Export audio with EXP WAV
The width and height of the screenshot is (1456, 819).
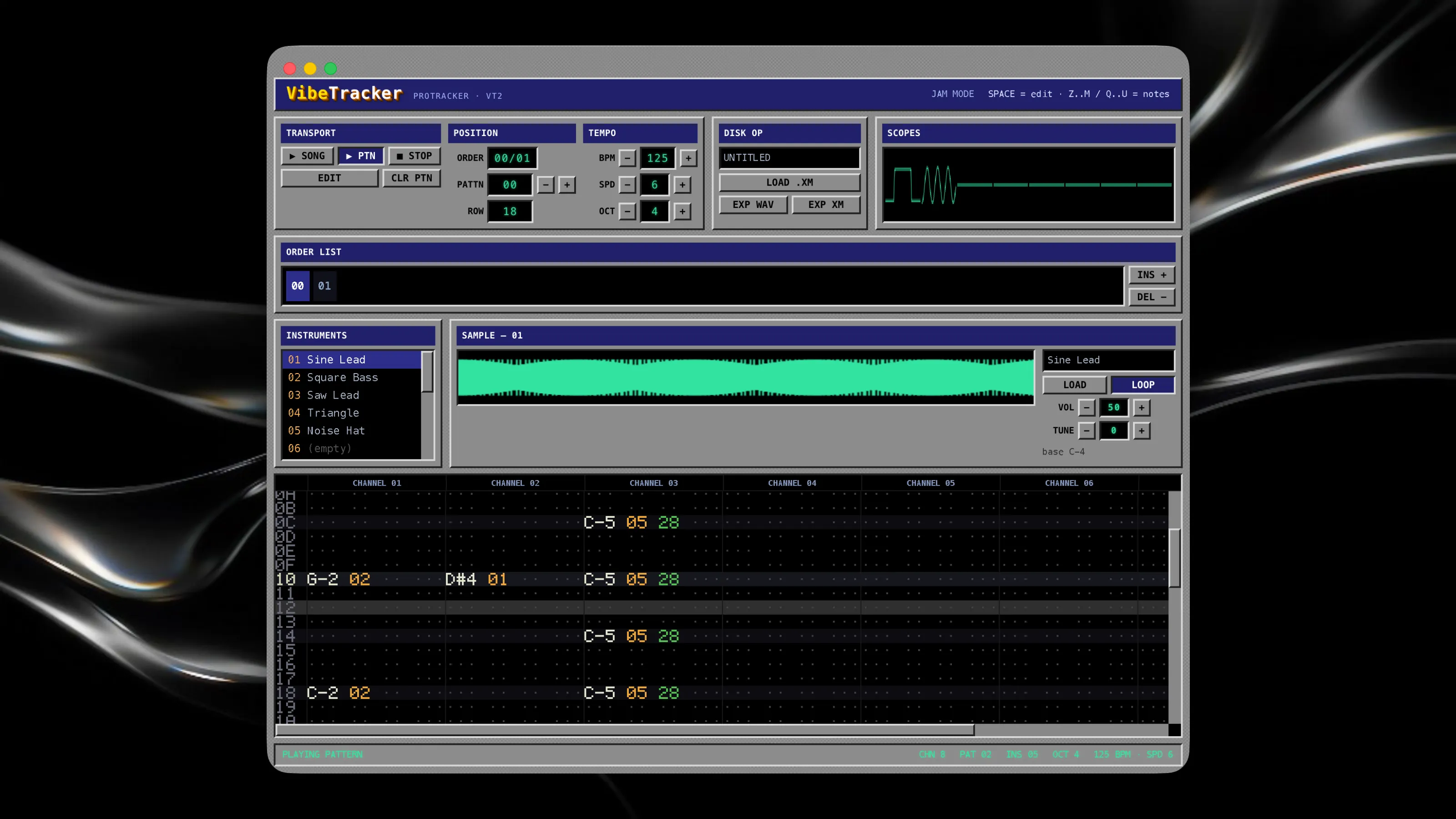(x=753, y=205)
